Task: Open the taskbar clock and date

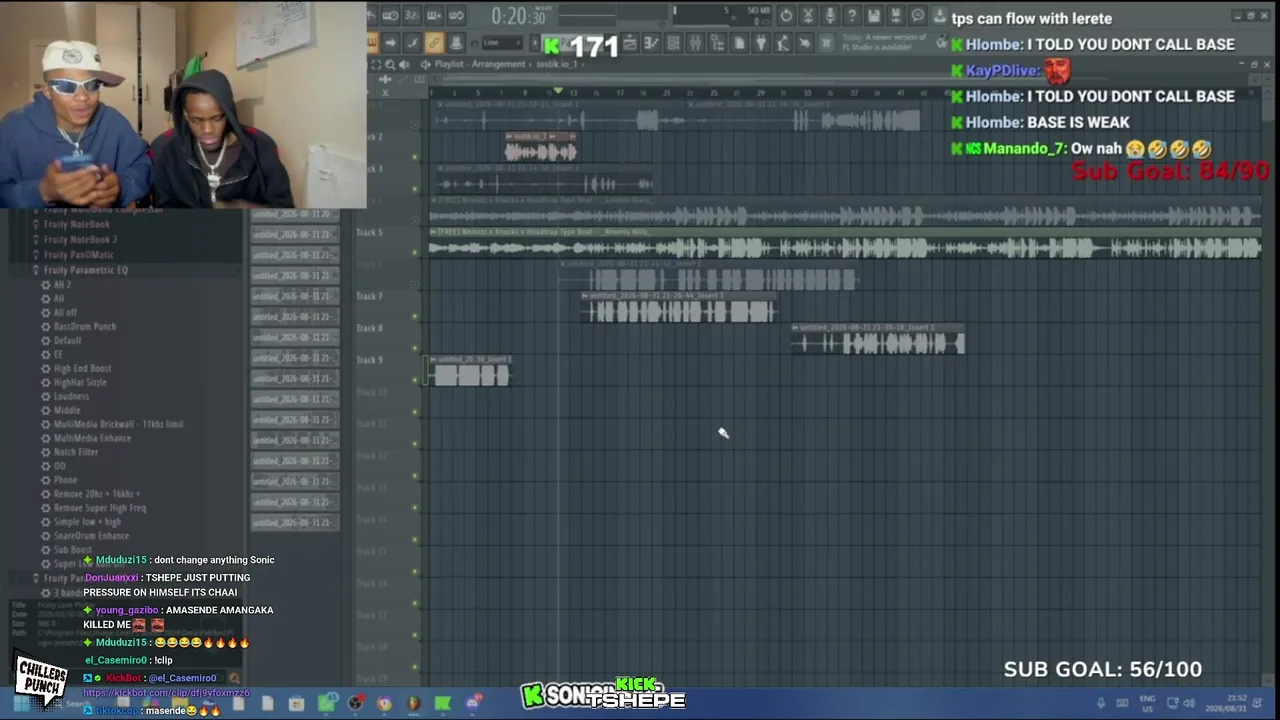Action: pos(1224,702)
